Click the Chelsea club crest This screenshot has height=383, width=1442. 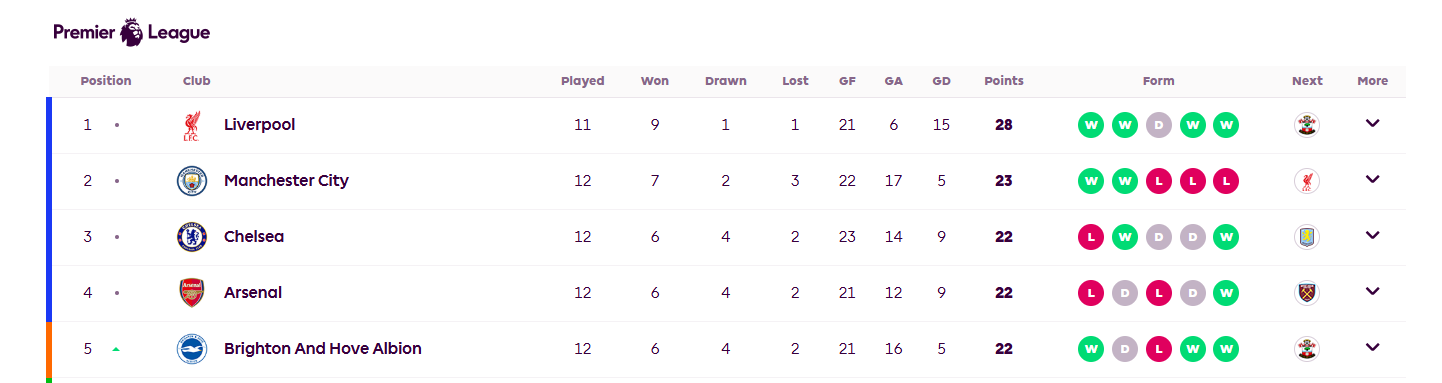pyautogui.click(x=191, y=237)
